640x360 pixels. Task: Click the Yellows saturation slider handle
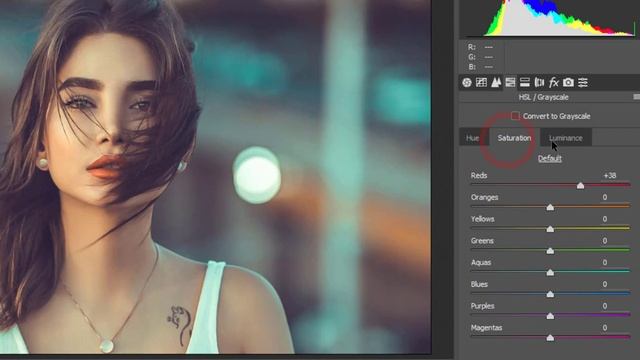pyautogui.click(x=550, y=229)
